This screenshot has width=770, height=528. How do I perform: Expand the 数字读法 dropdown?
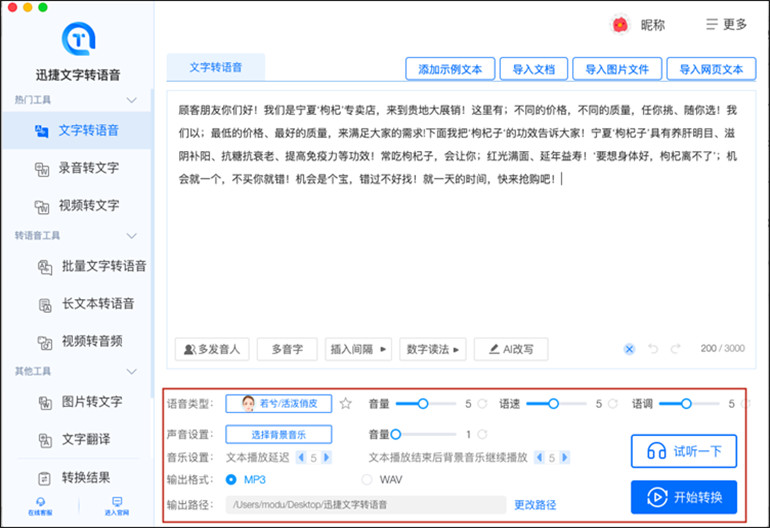[x=433, y=349]
